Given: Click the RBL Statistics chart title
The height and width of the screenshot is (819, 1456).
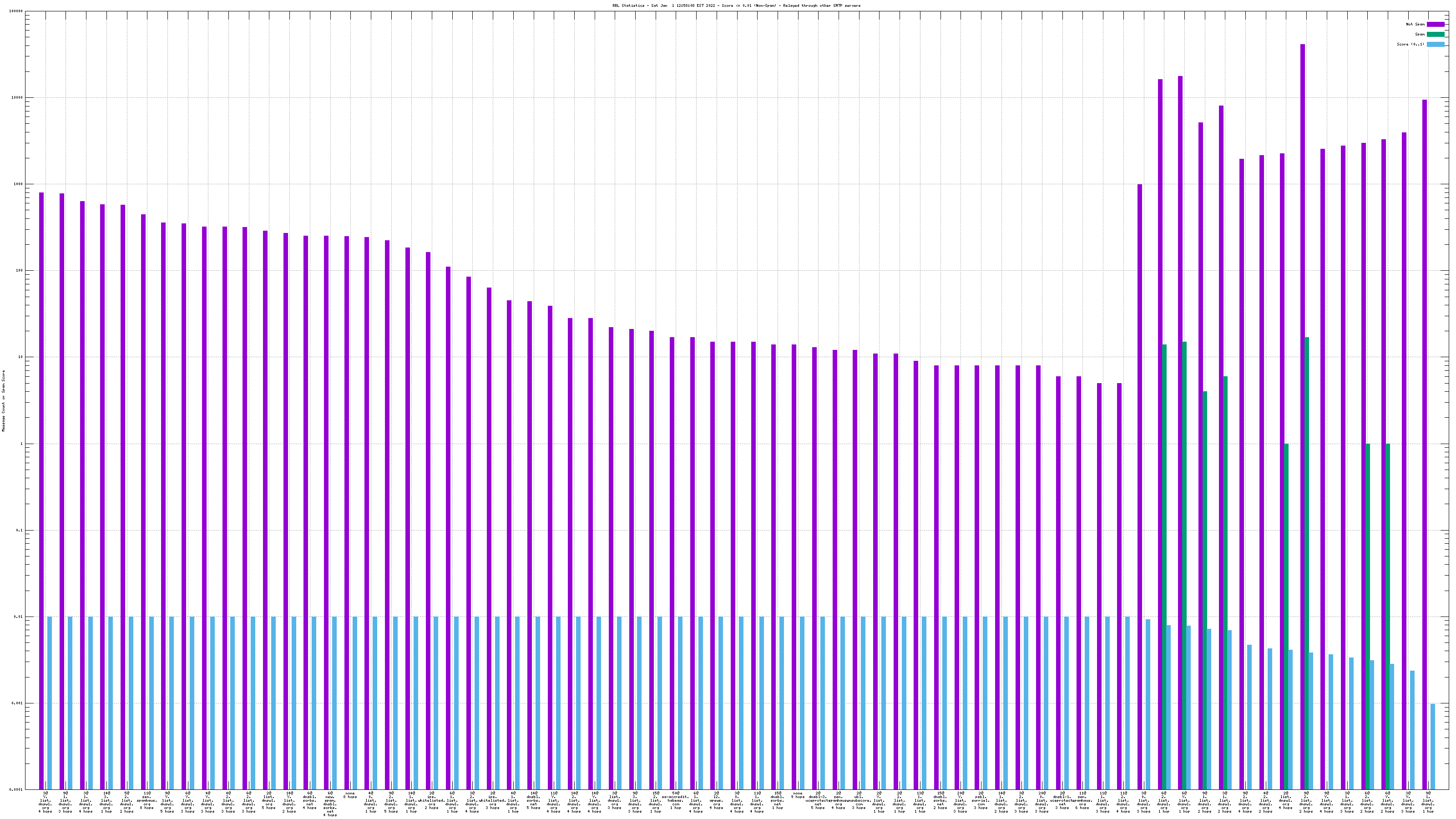Looking at the screenshot, I should tap(736, 5).
